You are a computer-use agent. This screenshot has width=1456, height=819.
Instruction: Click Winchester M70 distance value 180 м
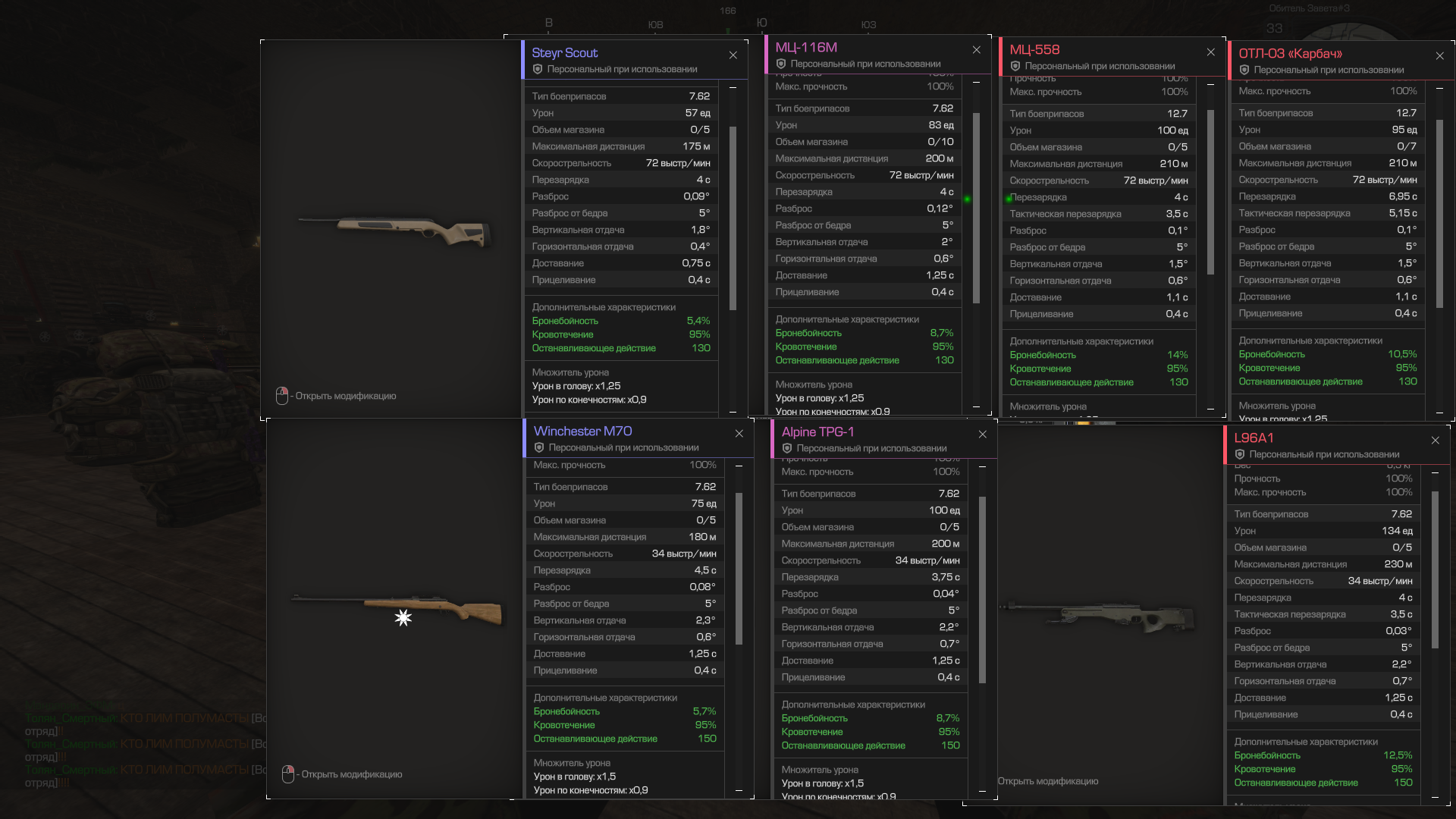(x=702, y=537)
